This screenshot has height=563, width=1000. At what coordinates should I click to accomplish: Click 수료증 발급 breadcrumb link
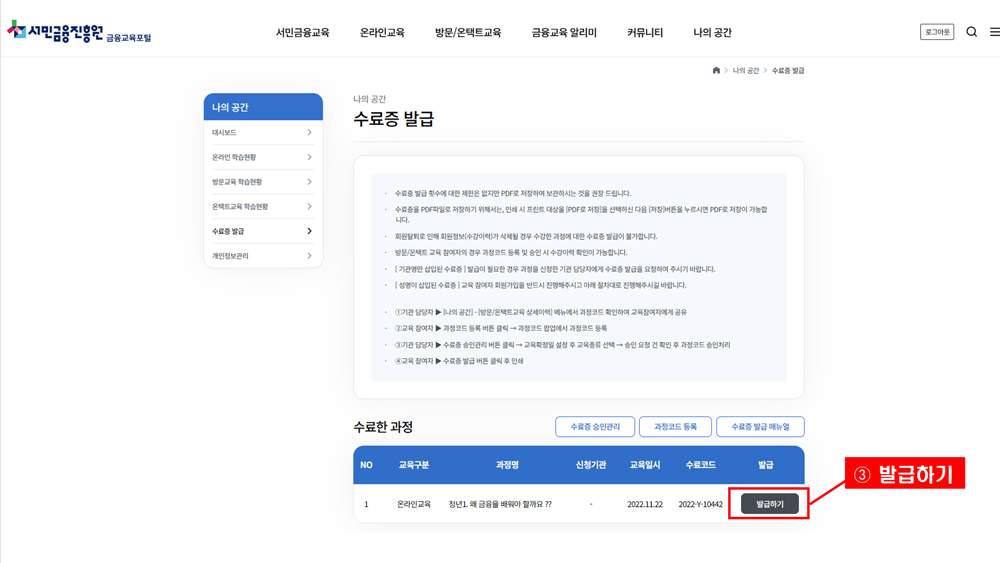pos(788,71)
